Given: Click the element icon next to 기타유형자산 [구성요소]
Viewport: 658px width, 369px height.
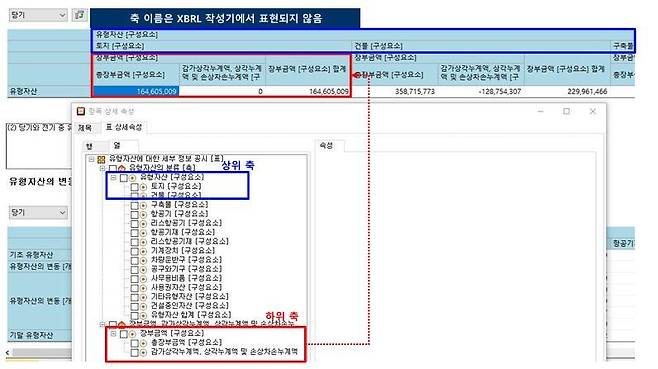Looking at the screenshot, I should click(x=144, y=297).
